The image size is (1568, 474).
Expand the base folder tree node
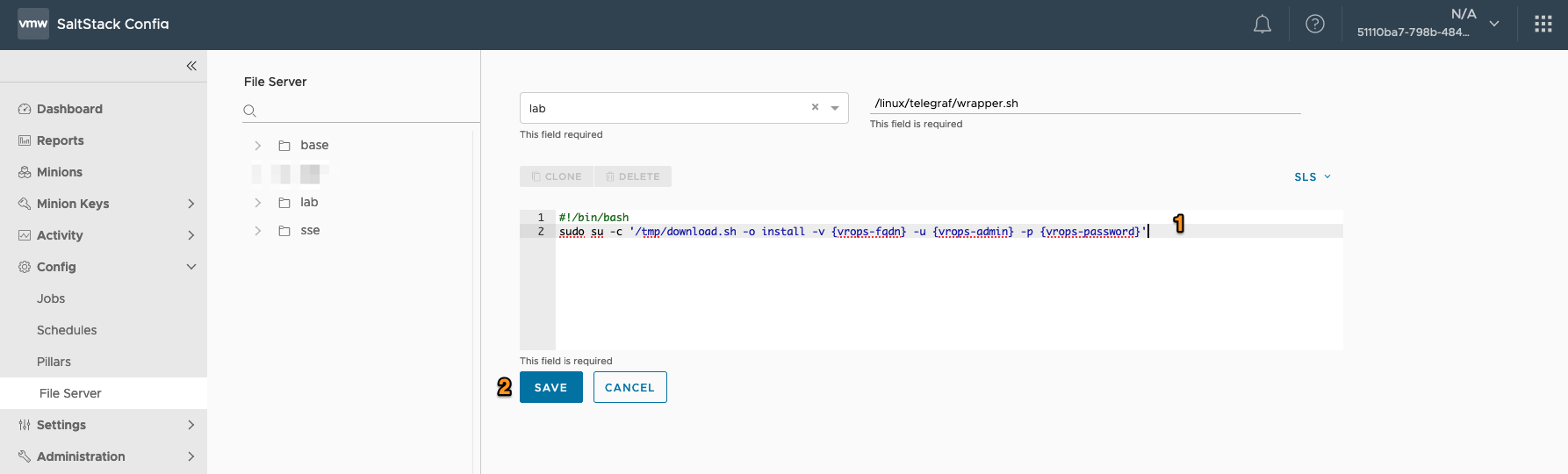[x=257, y=146]
